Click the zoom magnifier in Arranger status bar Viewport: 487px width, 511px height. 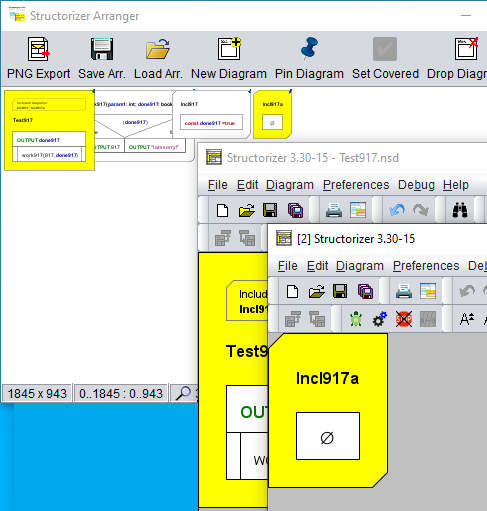click(x=183, y=393)
